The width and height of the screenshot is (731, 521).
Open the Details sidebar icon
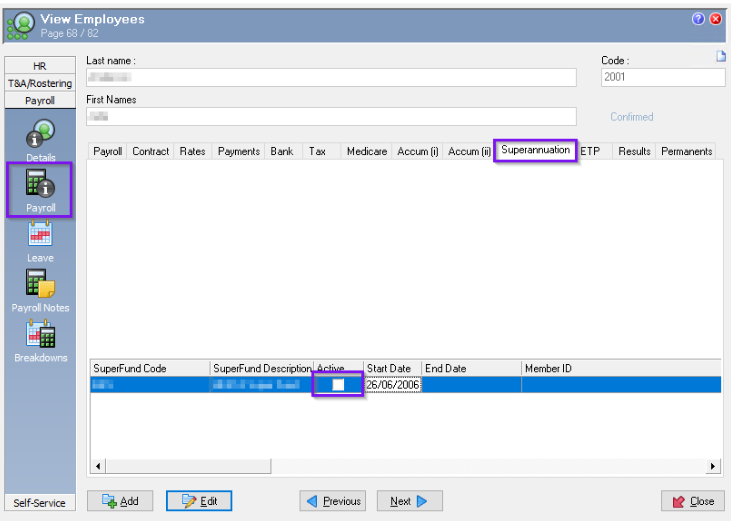click(41, 136)
